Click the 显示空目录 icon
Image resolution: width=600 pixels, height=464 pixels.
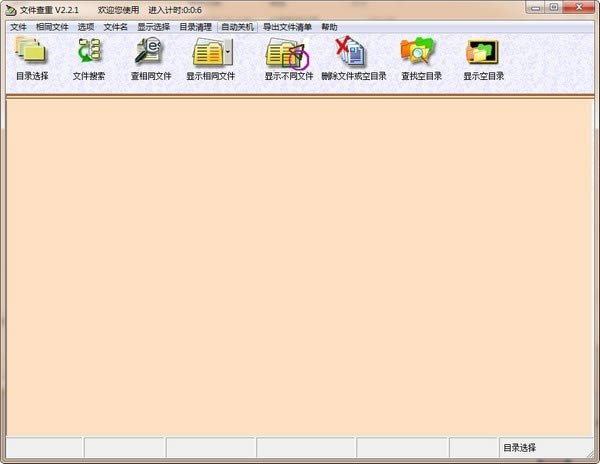(482, 52)
